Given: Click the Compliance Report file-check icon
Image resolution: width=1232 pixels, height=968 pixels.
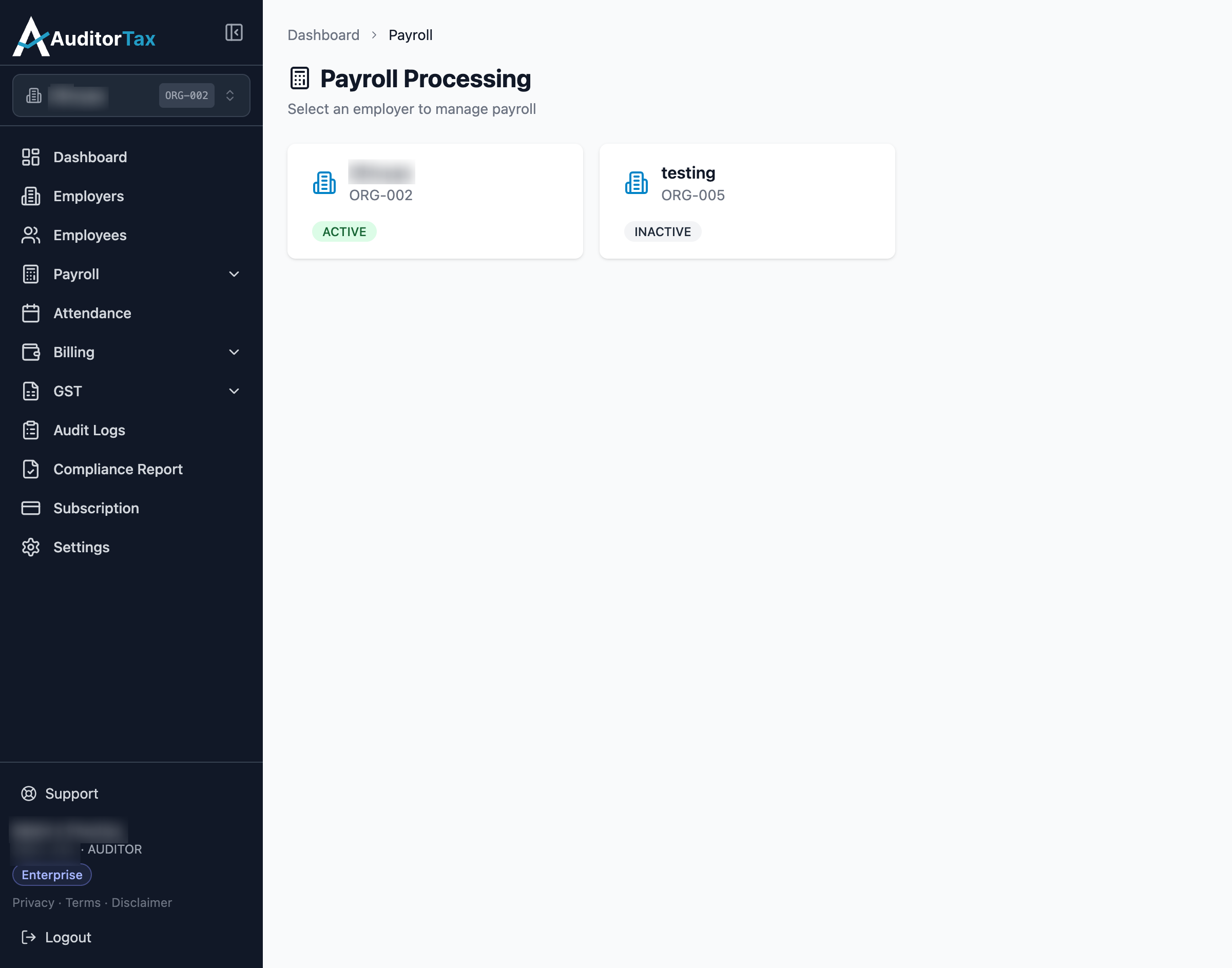Looking at the screenshot, I should click(x=31, y=469).
